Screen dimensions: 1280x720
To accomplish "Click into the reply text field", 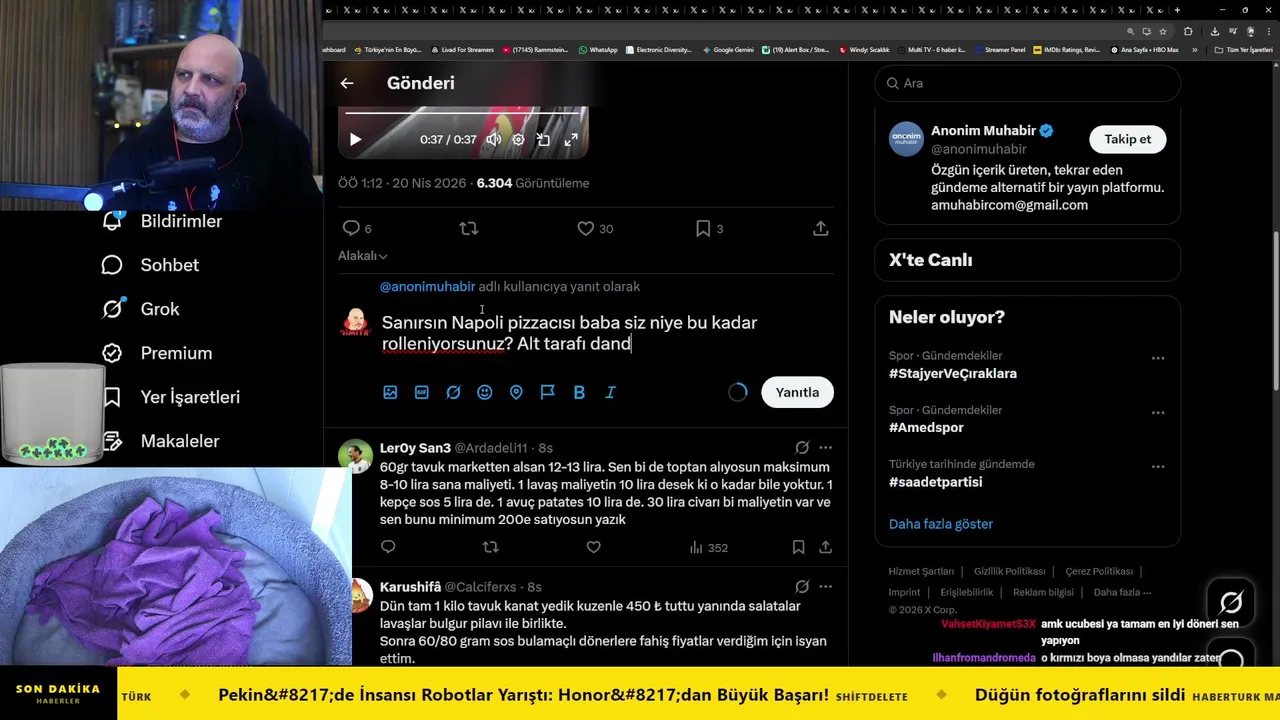I will click(605, 333).
